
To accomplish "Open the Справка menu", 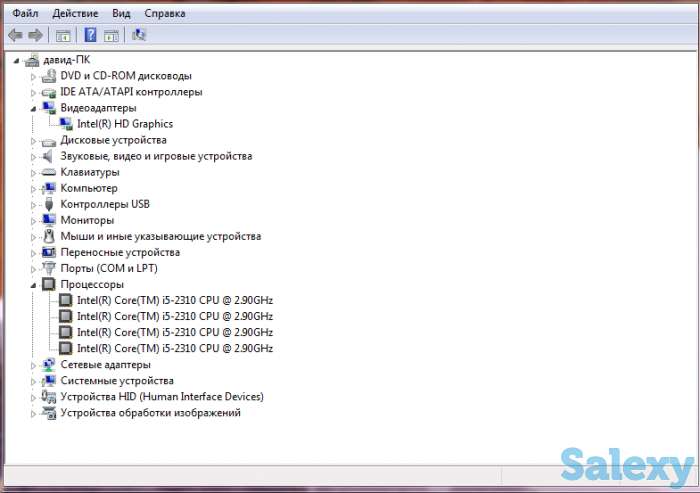I will (x=164, y=14).
